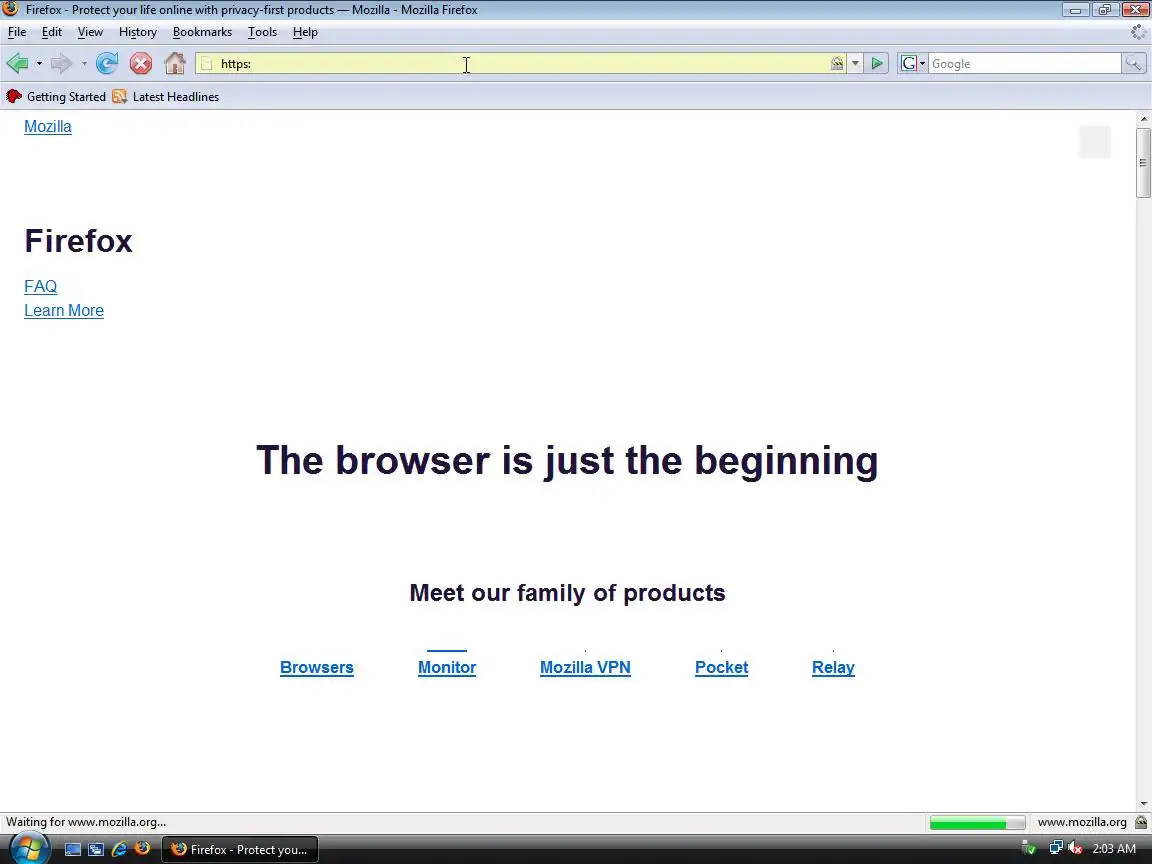Click the status bar padlock icon
The image size is (1152, 864).
point(1141,822)
